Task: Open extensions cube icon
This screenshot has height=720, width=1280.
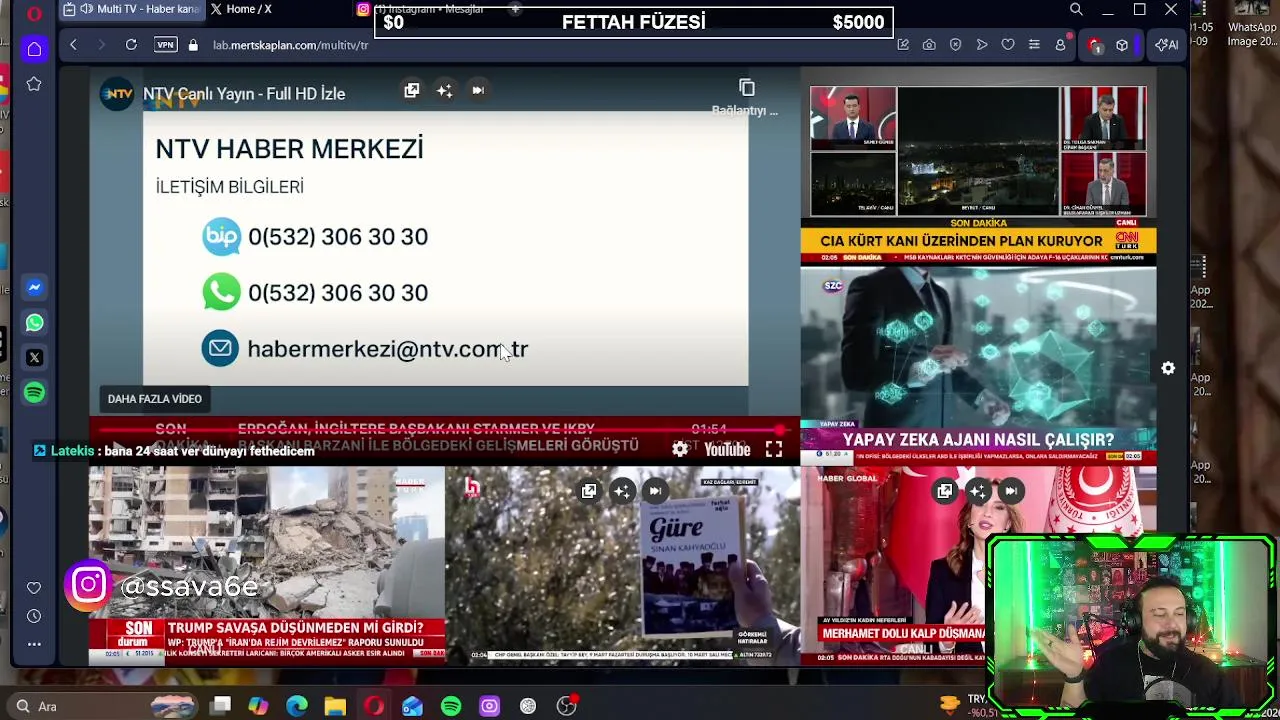Action: 1122,45
